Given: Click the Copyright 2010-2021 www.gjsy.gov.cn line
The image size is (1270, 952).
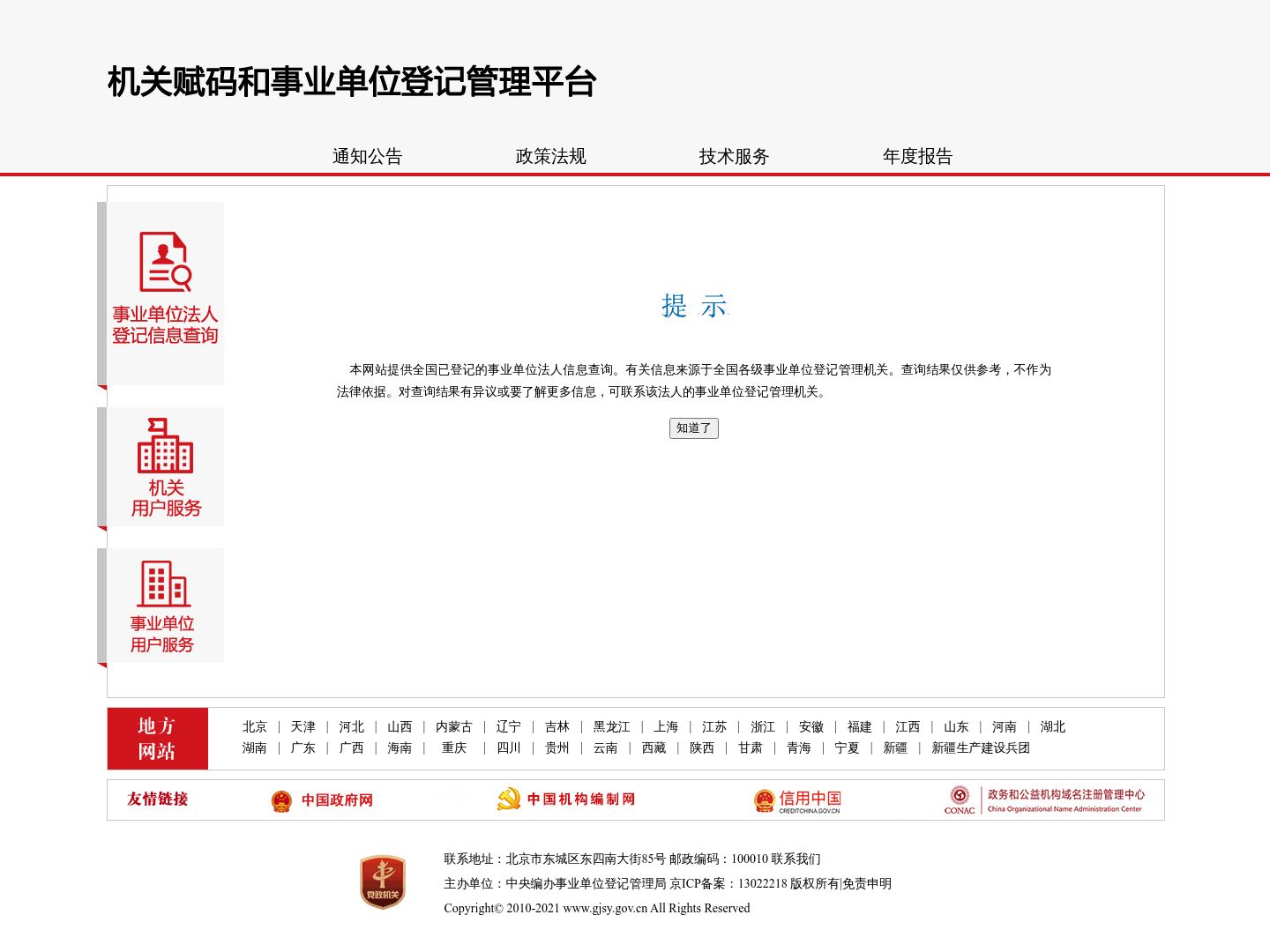Looking at the screenshot, I should tap(597, 909).
